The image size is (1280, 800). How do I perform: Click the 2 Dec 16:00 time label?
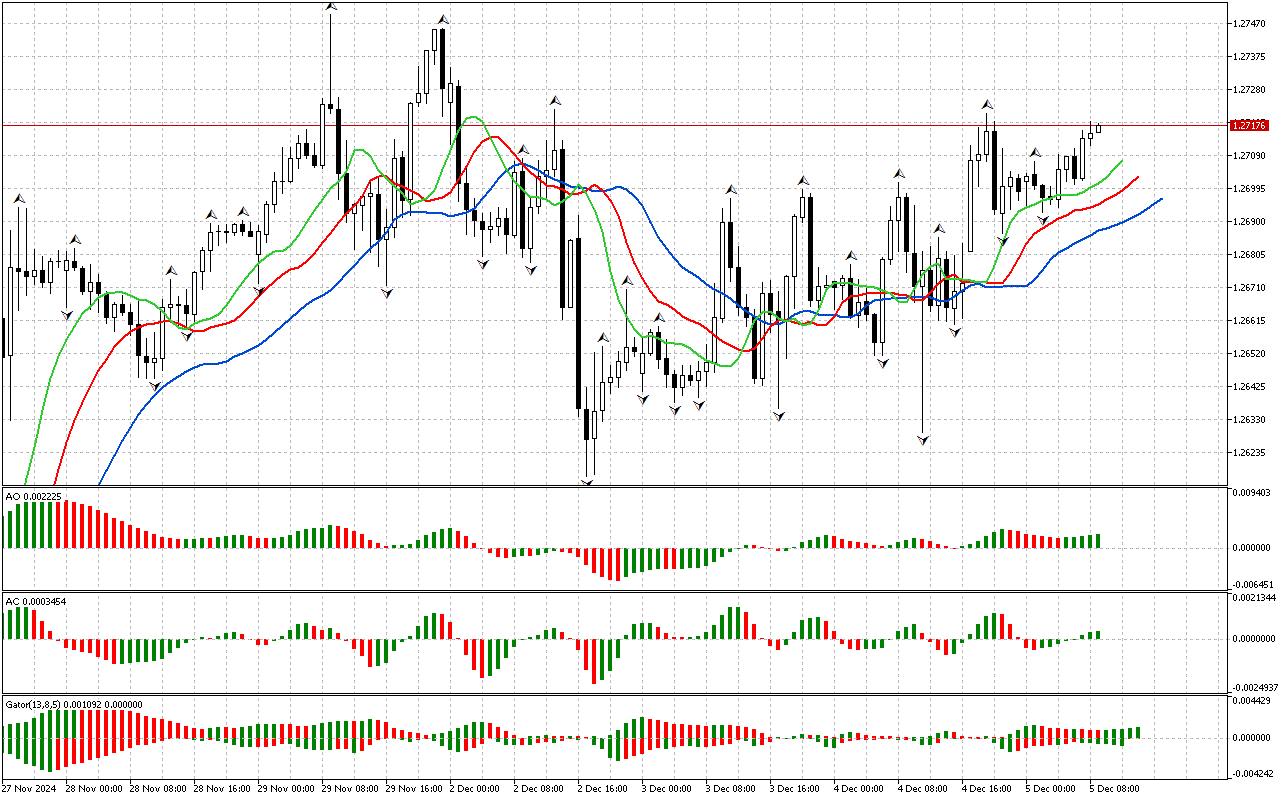(x=604, y=789)
